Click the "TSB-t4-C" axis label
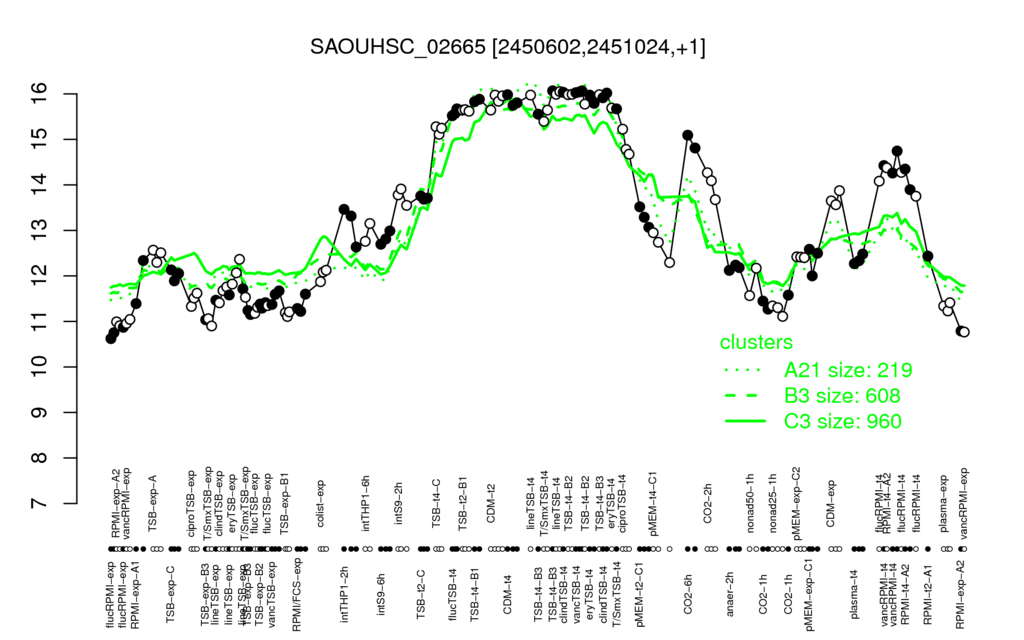The height and width of the screenshot is (640, 1024). click(x=436, y=502)
